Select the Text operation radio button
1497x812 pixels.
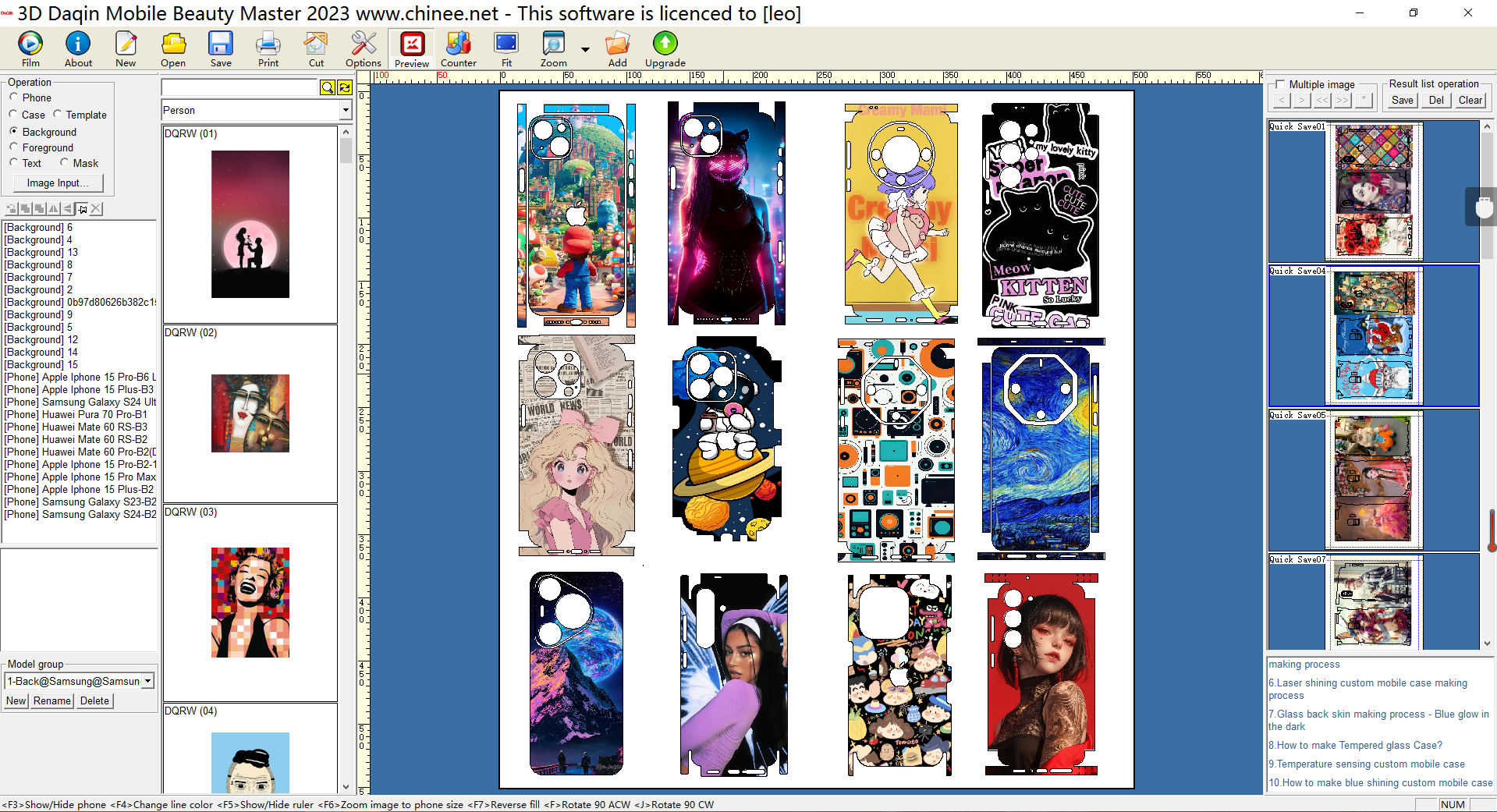pyautogui.click(x=13, y=163)
